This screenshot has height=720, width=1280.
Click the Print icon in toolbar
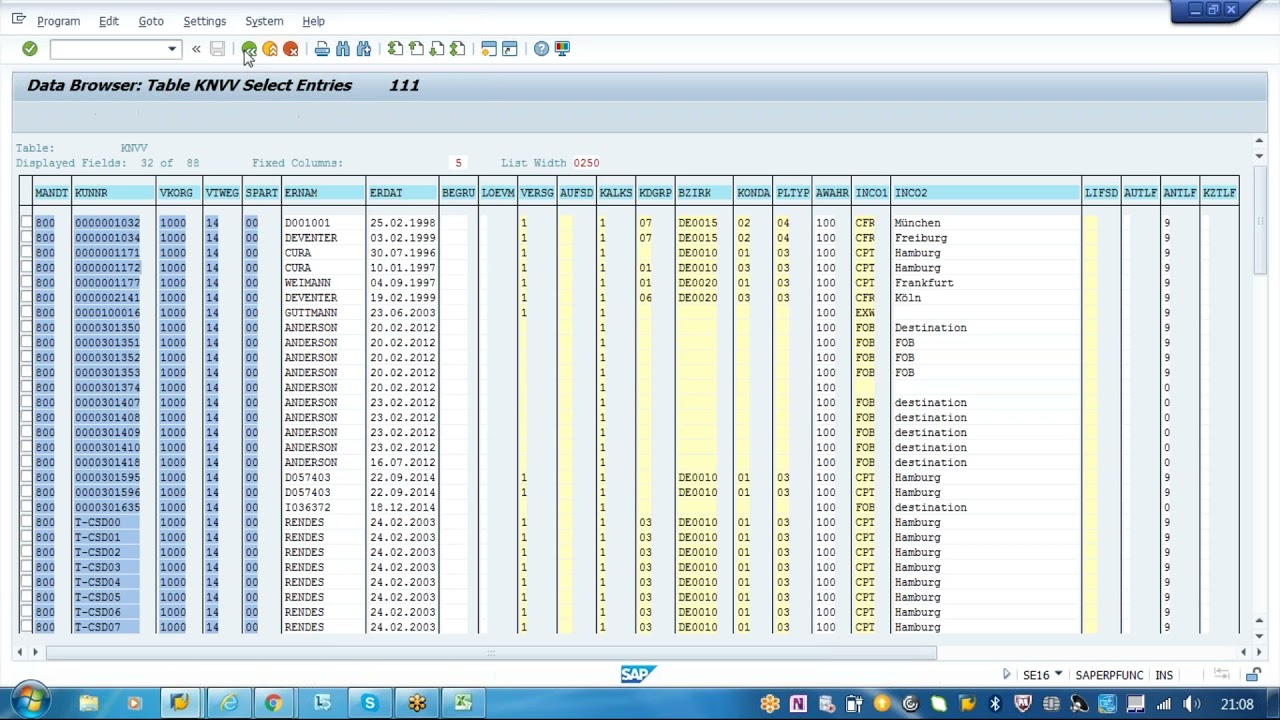tap(322, 49)
